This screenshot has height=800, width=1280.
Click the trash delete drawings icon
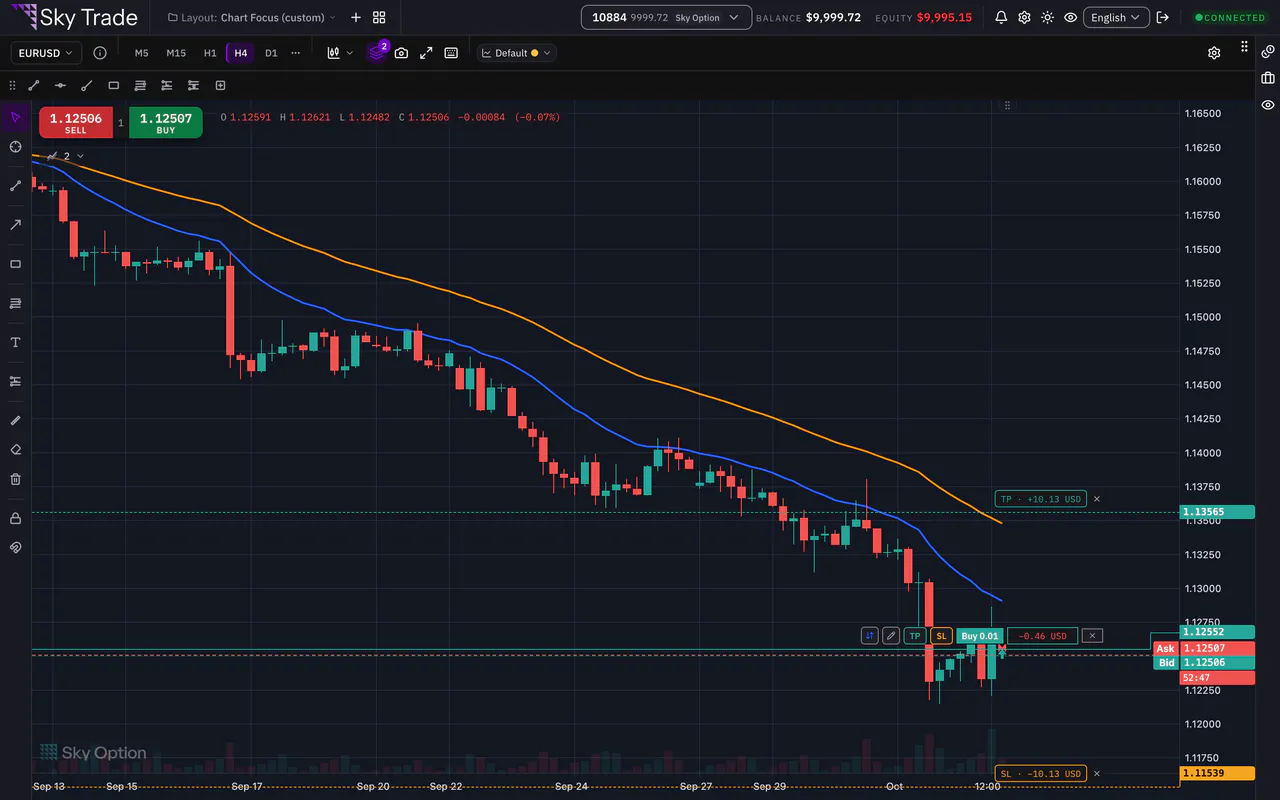15,479
